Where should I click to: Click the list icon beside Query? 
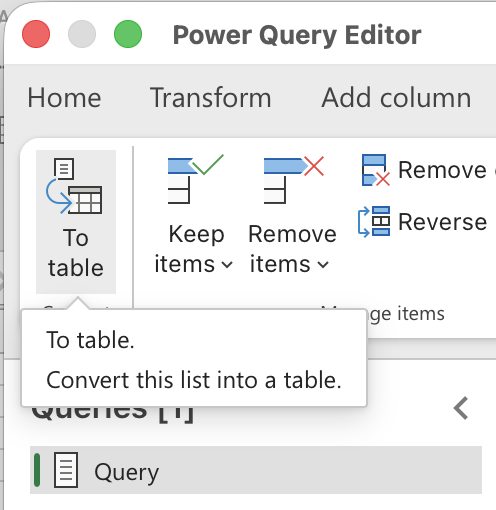pyautogui.click(x=66, y=470)
